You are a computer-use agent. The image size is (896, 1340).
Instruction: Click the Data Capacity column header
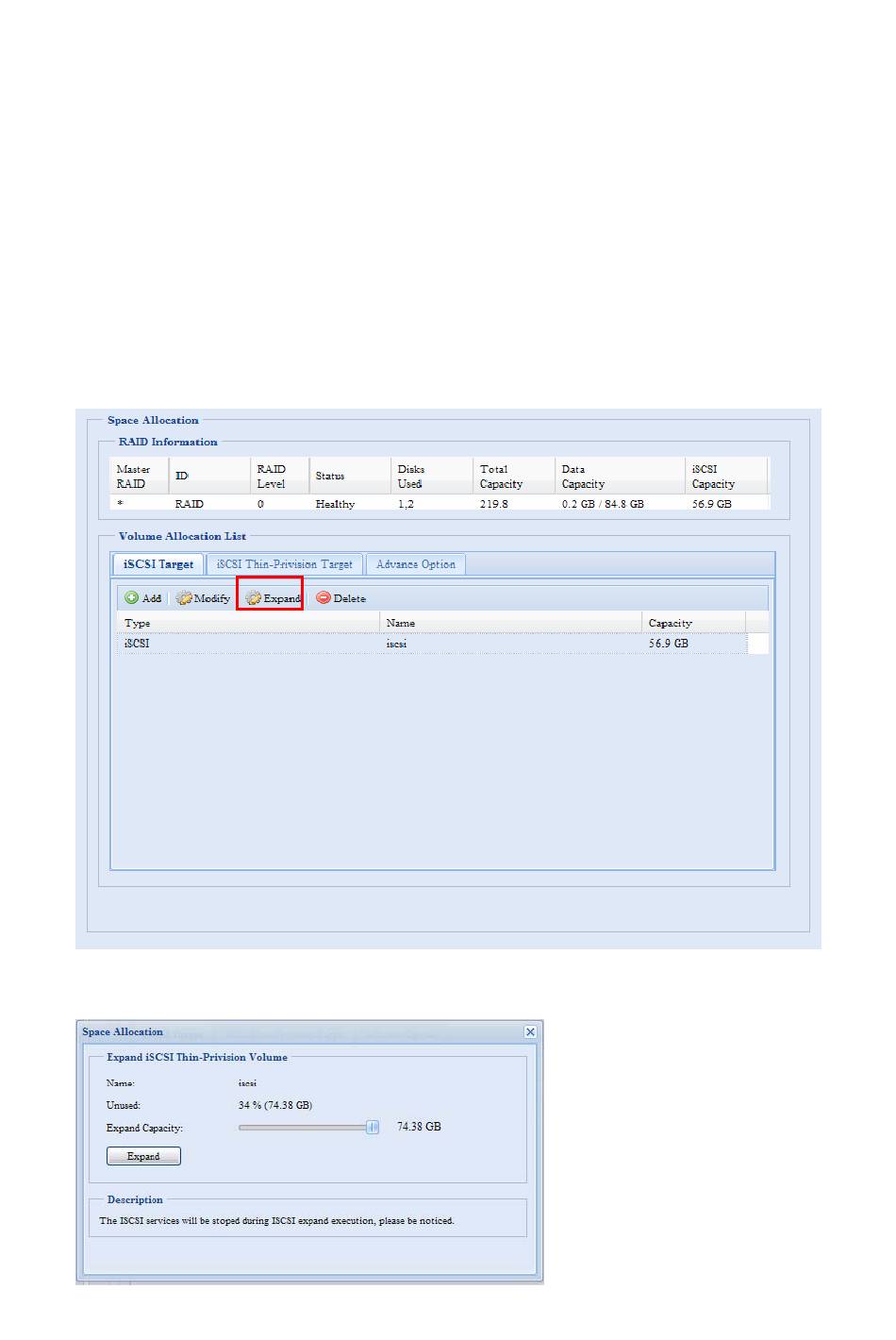[621, 477]
